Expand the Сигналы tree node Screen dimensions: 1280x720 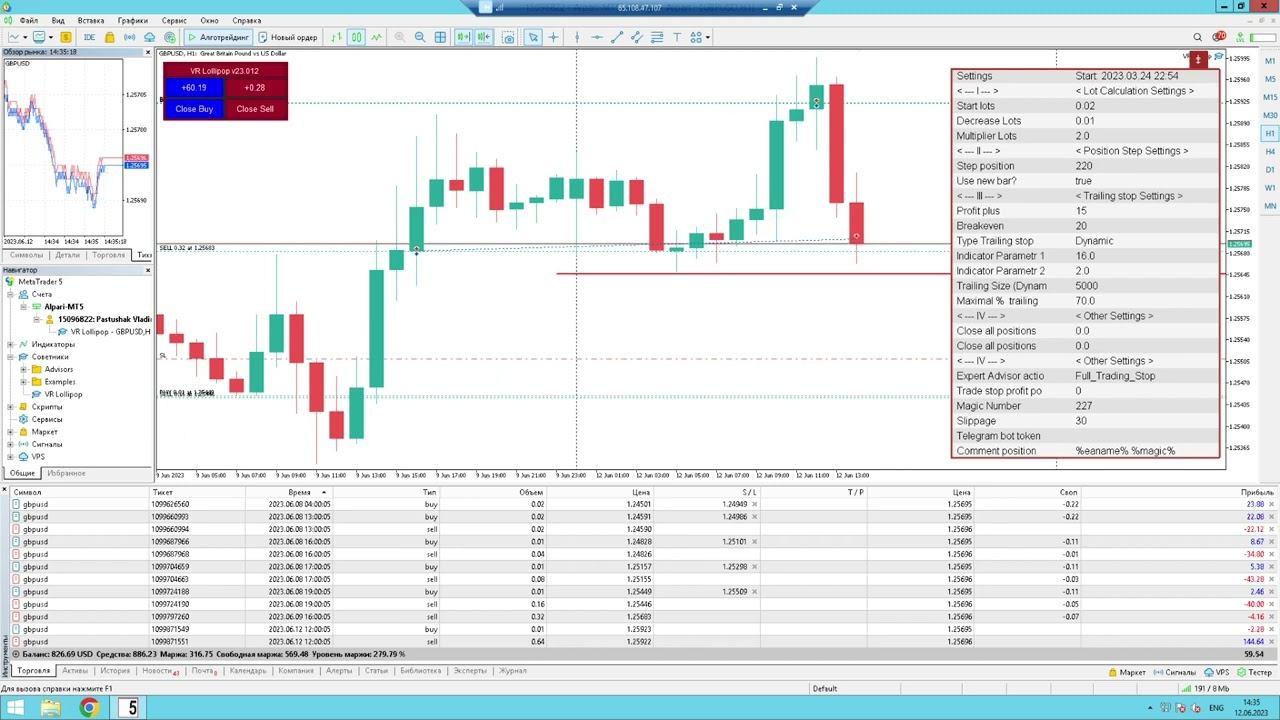(x=11, y=444)
